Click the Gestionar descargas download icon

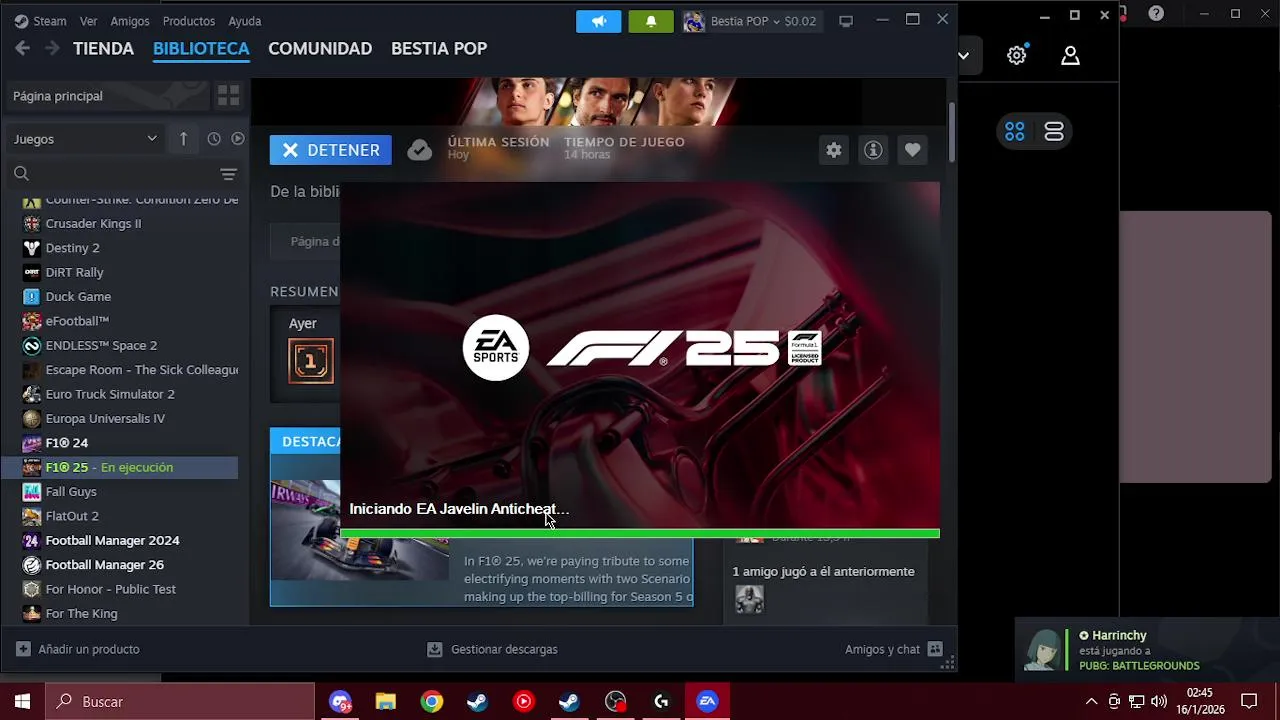tap(434, 649)
